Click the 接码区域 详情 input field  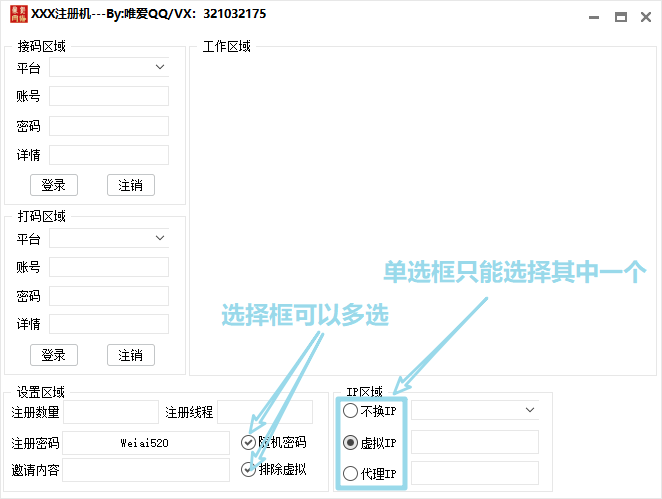(x=109, y=155)
